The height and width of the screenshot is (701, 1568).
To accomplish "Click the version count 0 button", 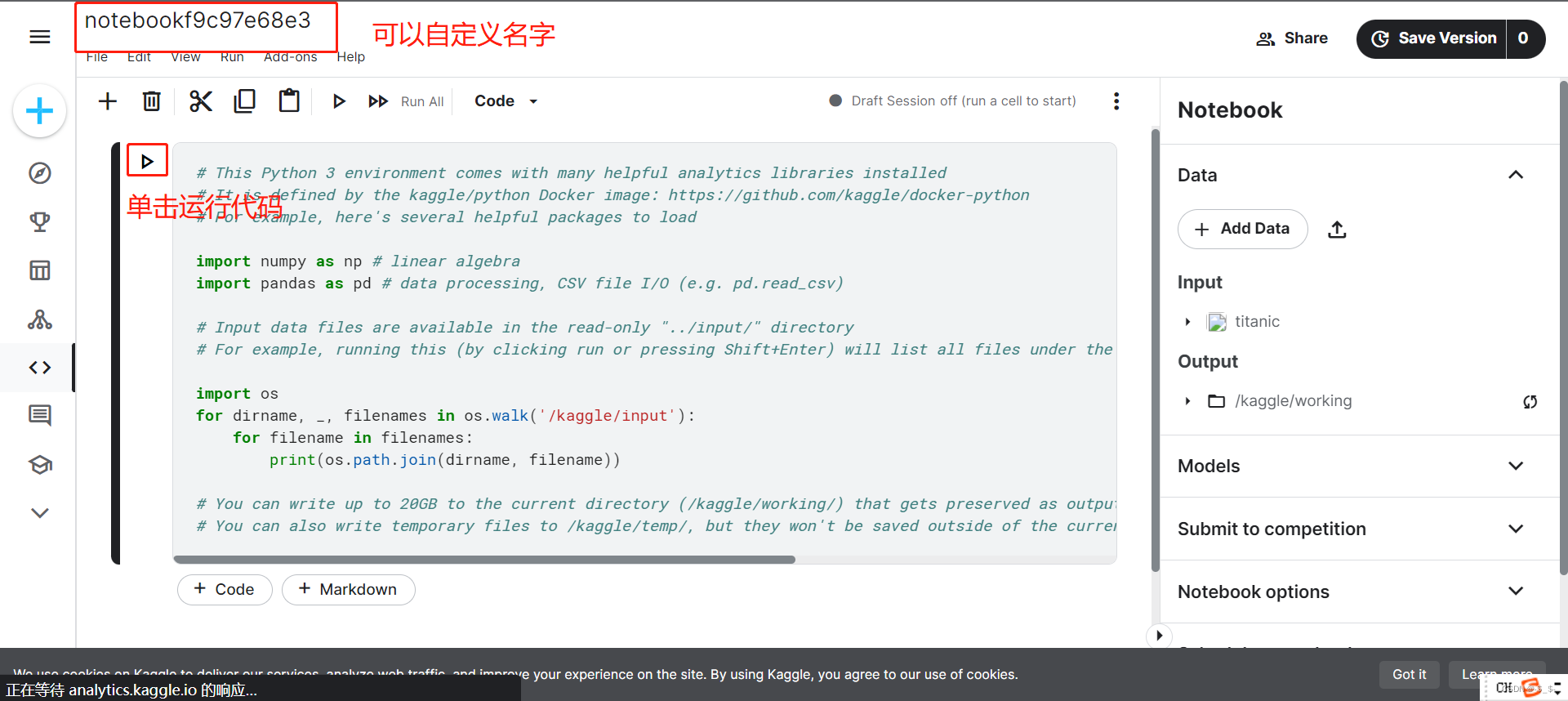I will (x=1525, y=38).
